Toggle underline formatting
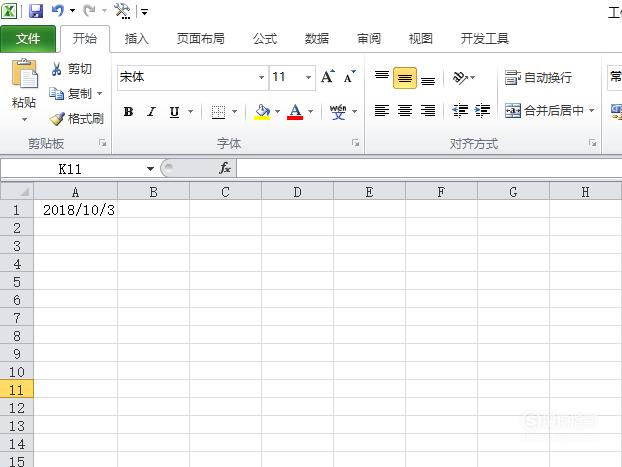This screenshot has width=622, height=467. click(x=174, y=112)
